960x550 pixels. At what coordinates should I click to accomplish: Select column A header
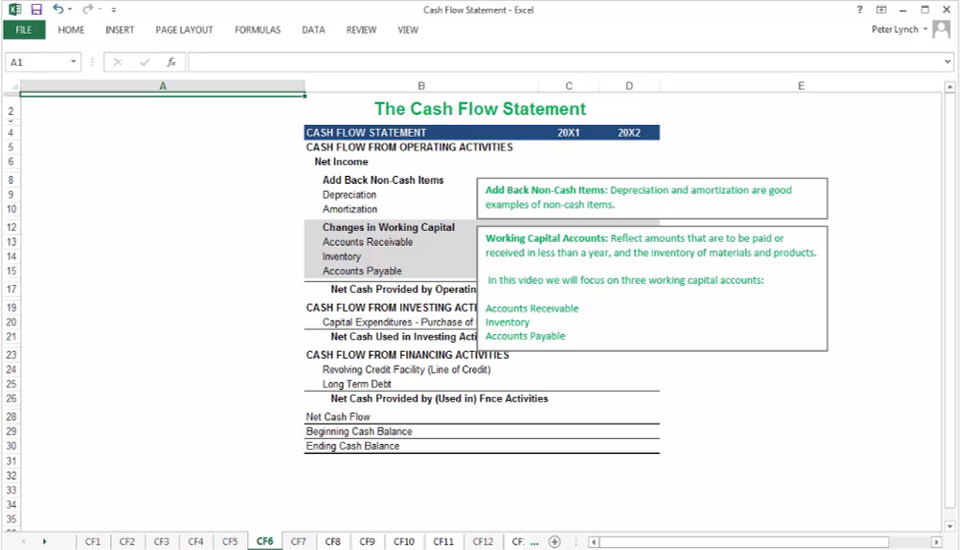click(x=163, y=86)
